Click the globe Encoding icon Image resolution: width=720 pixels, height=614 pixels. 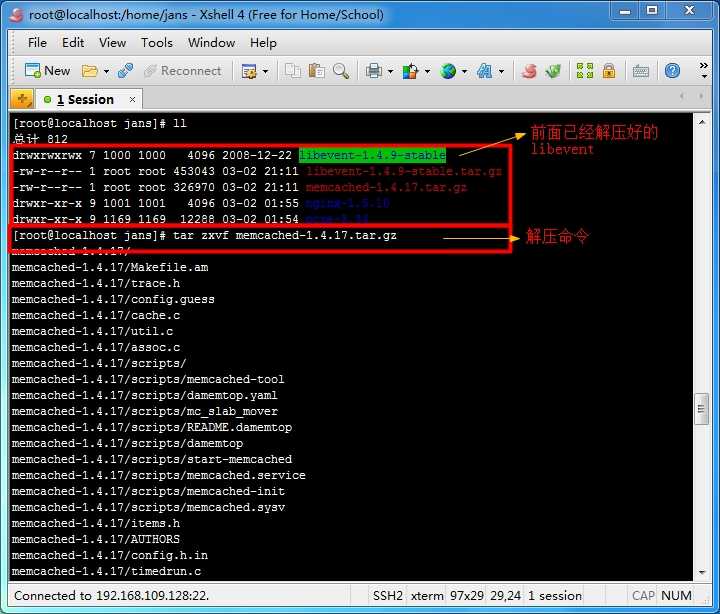pyautogui.click(x=448, y=71)
